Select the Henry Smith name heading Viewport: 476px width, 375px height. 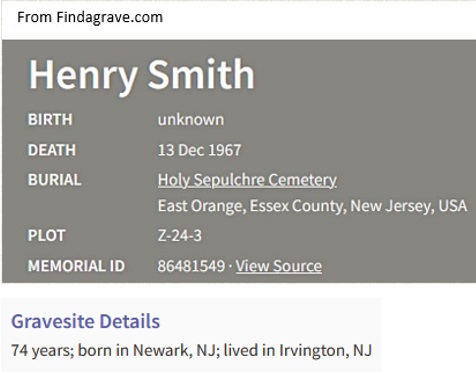(142, 75)
